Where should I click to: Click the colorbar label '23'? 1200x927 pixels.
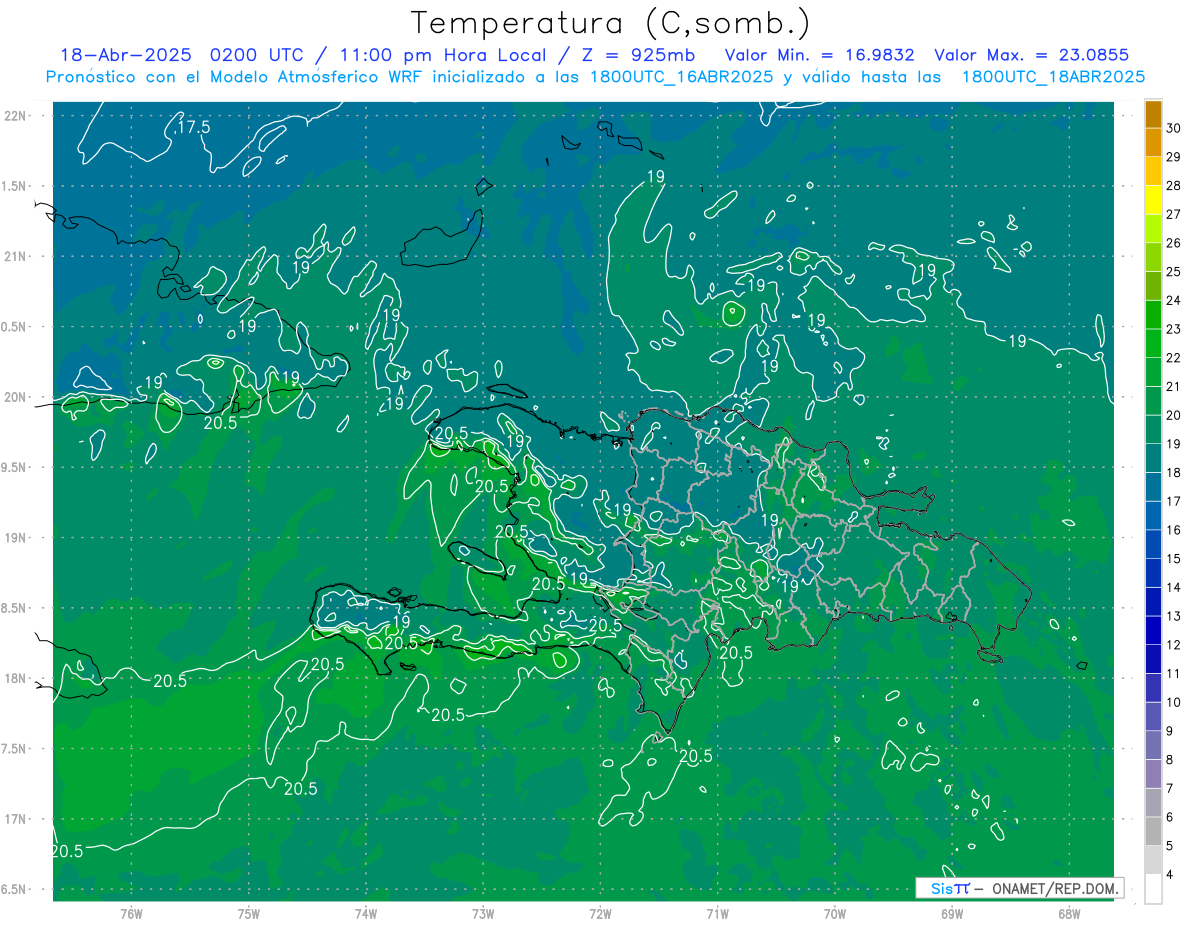click(1174, 329)
